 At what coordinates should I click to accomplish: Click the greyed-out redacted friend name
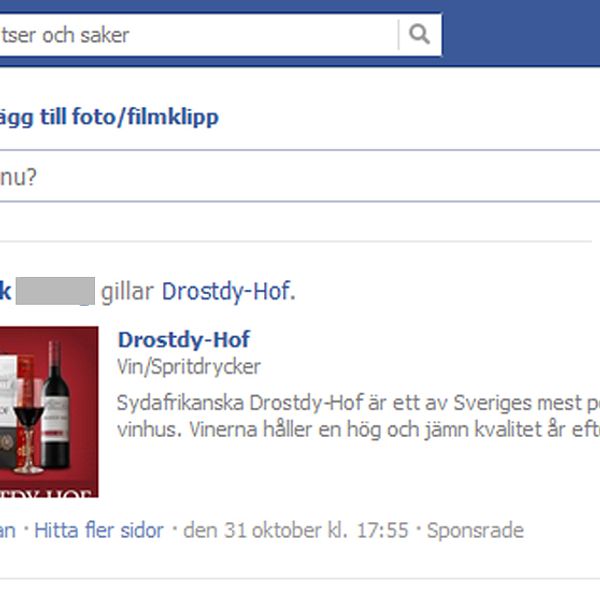click(55, 291)
